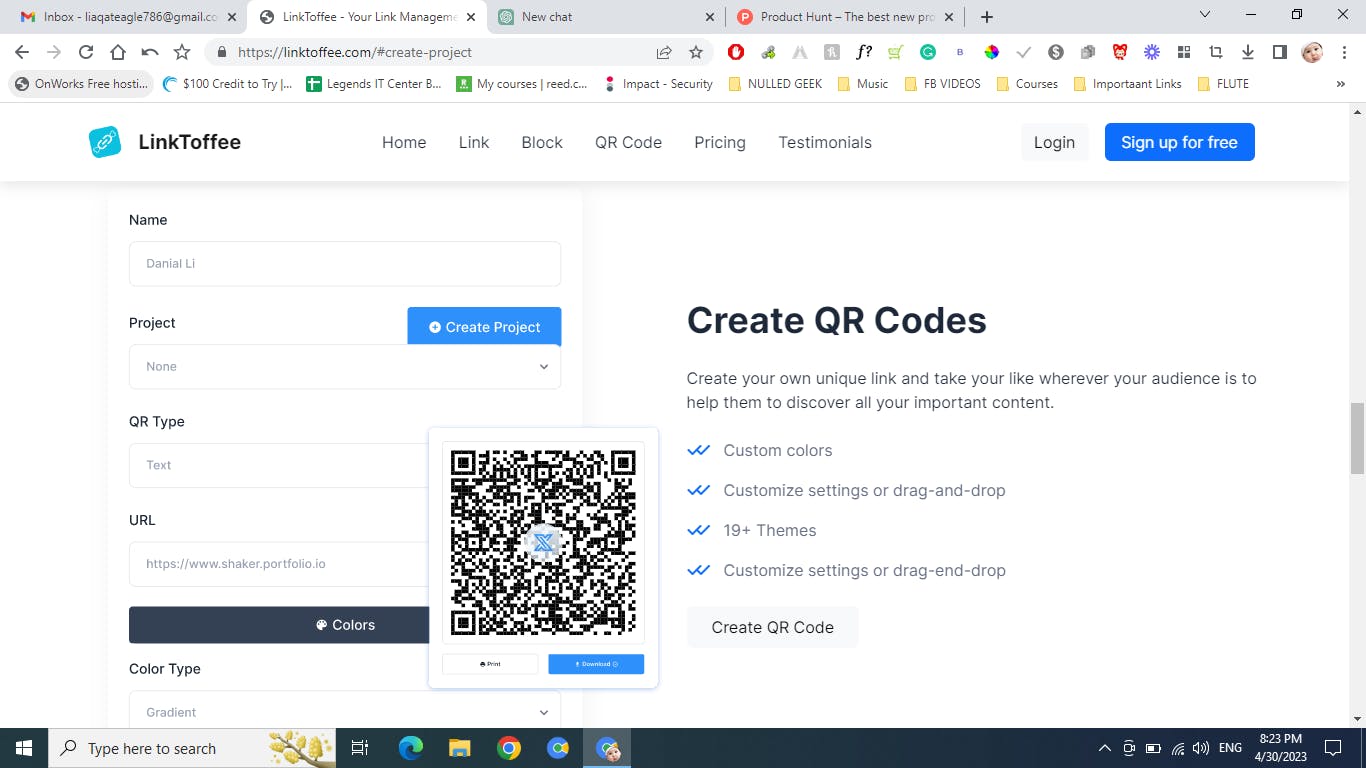Open the Grammarly extension
Screen dimensions: 1366x768
point(928,52)
